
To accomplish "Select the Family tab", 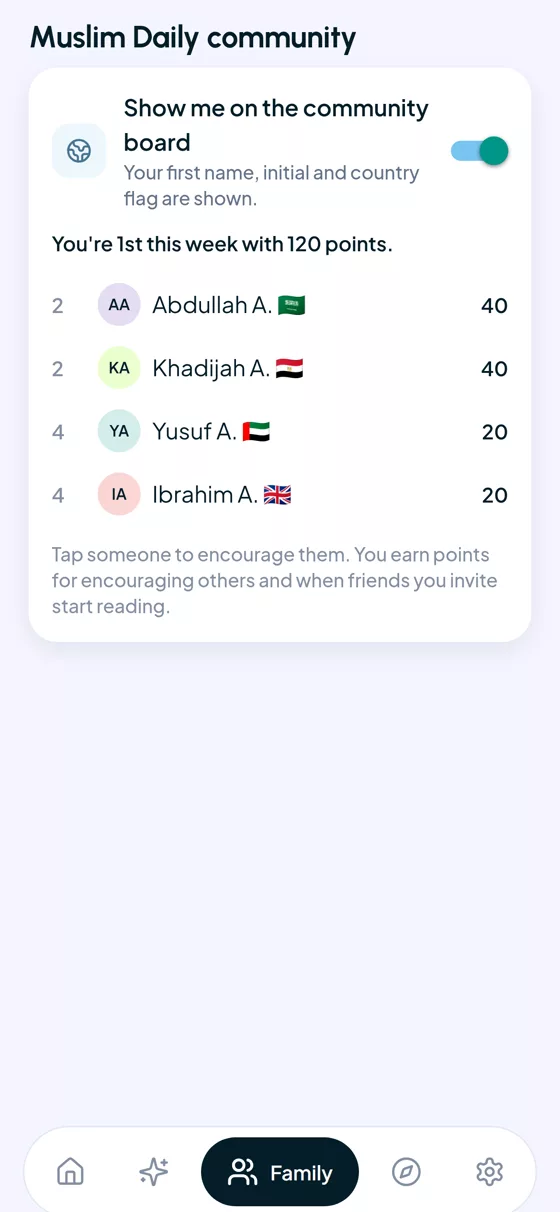I will click(x=280, y=1172).
